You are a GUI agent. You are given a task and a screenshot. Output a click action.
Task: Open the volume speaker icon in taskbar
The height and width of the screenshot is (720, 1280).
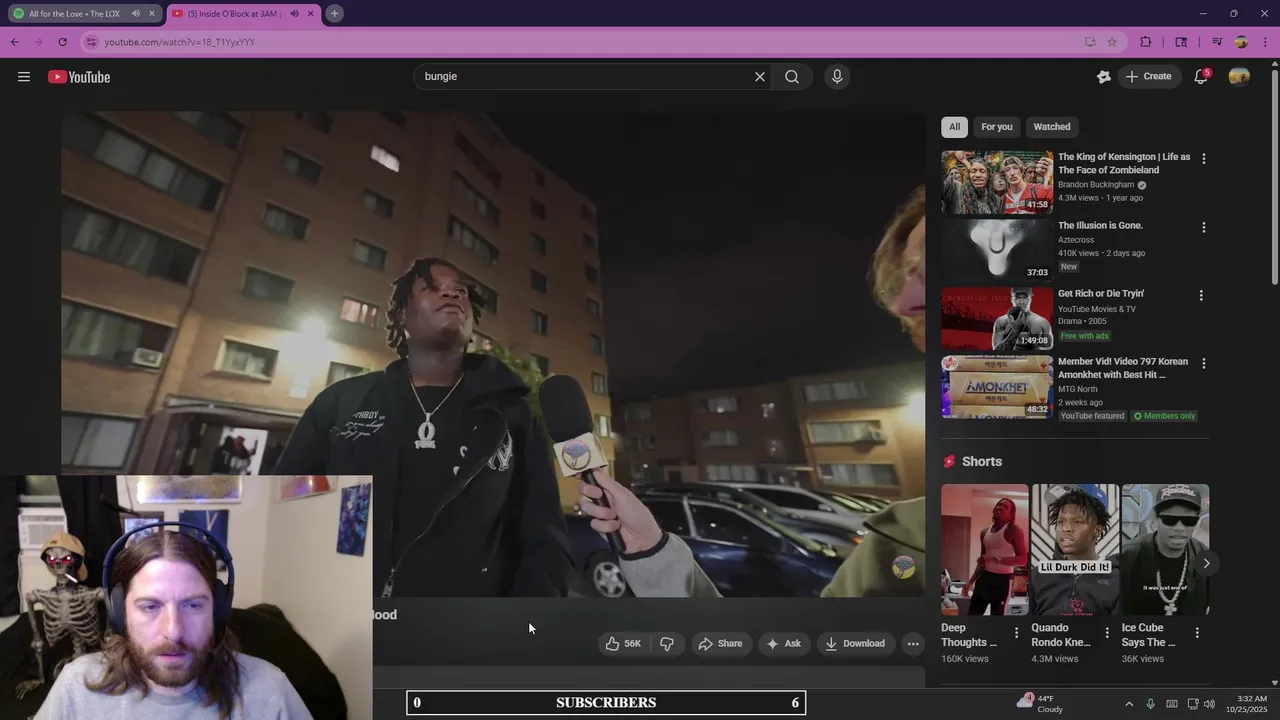coord(1209,704)
